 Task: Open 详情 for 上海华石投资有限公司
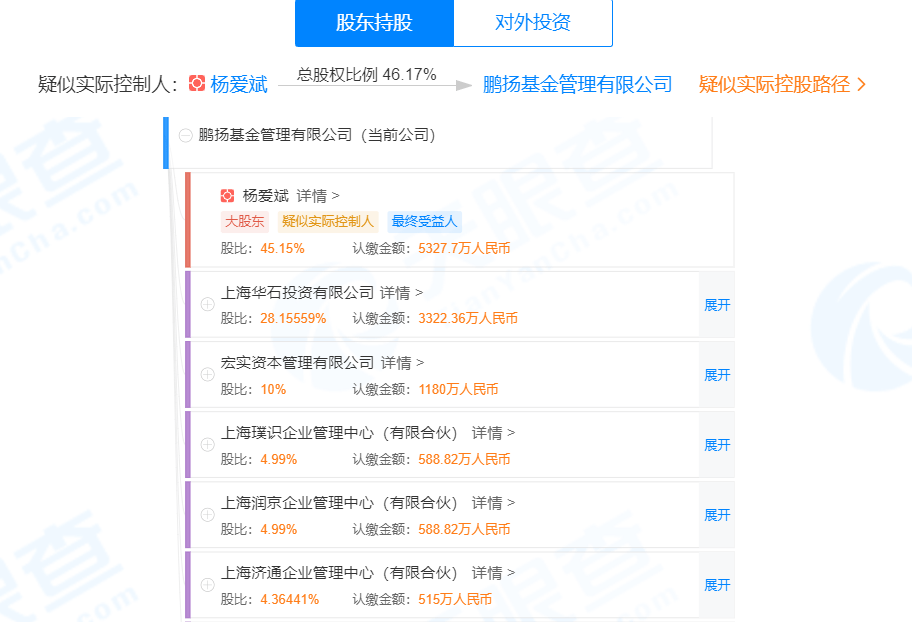401,293
